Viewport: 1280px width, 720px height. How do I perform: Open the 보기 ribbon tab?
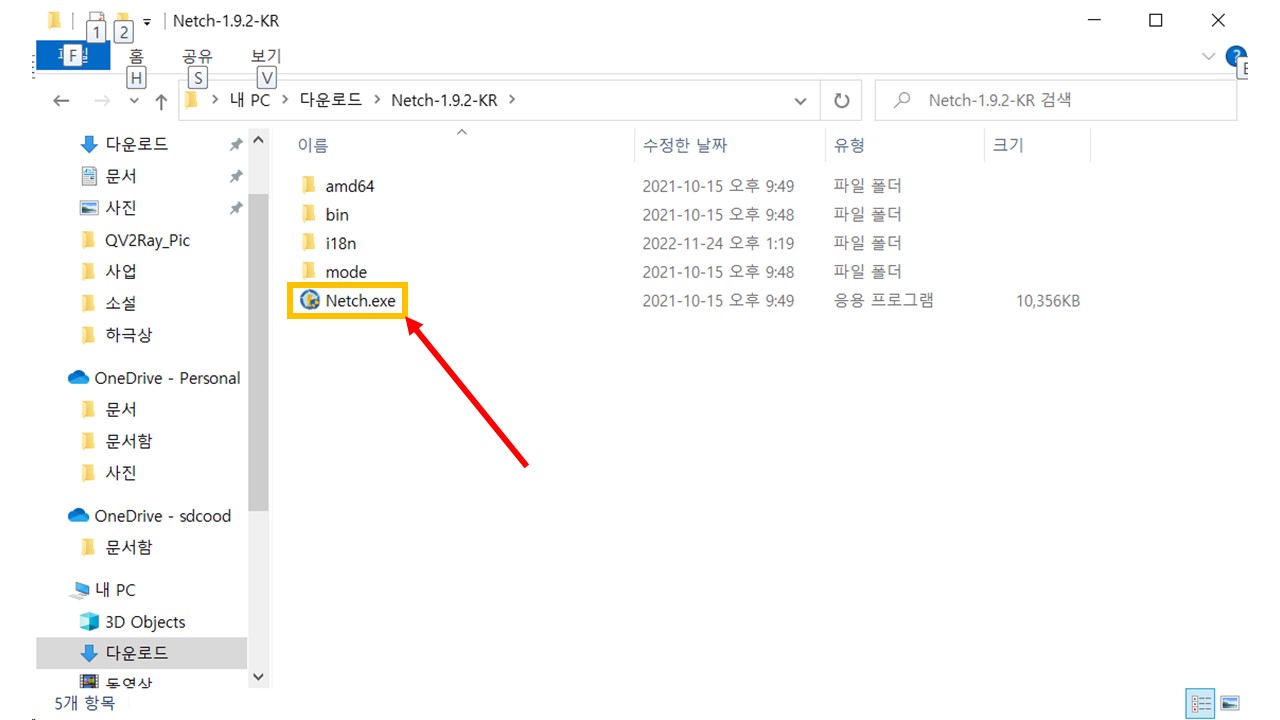coord(266,57)
